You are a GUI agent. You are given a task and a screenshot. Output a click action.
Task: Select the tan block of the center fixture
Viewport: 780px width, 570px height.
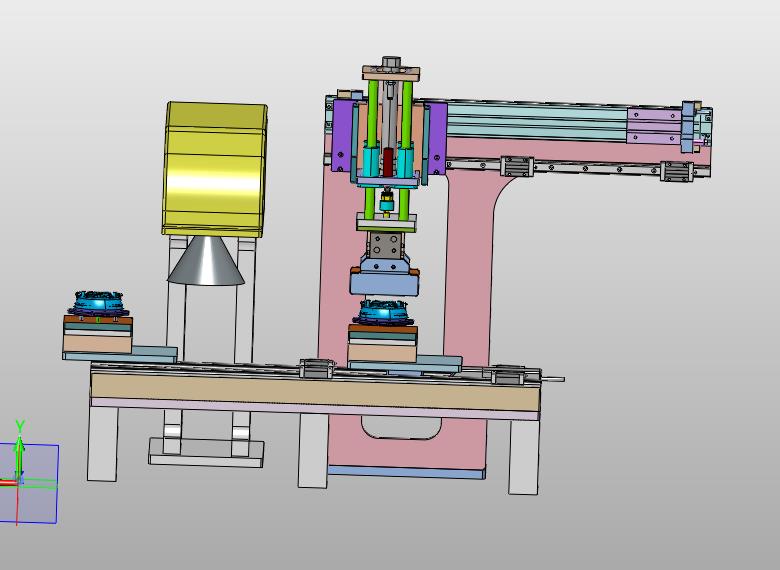pos(382,353)
